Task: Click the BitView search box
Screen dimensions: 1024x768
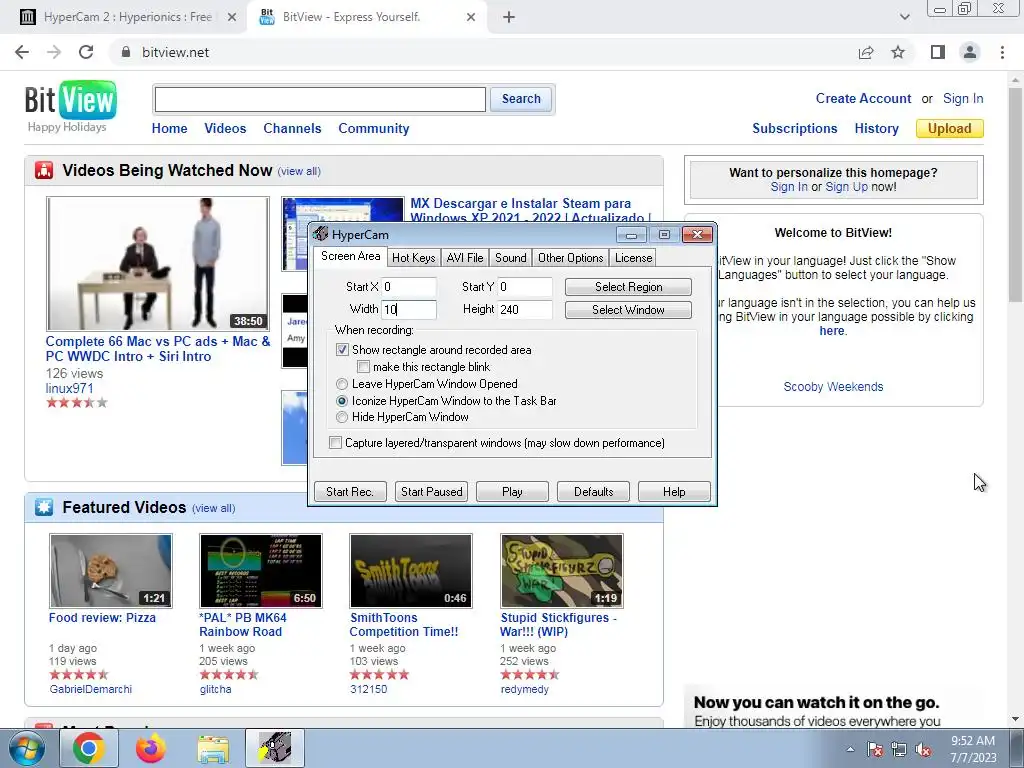Action: [x=320, y=99]
